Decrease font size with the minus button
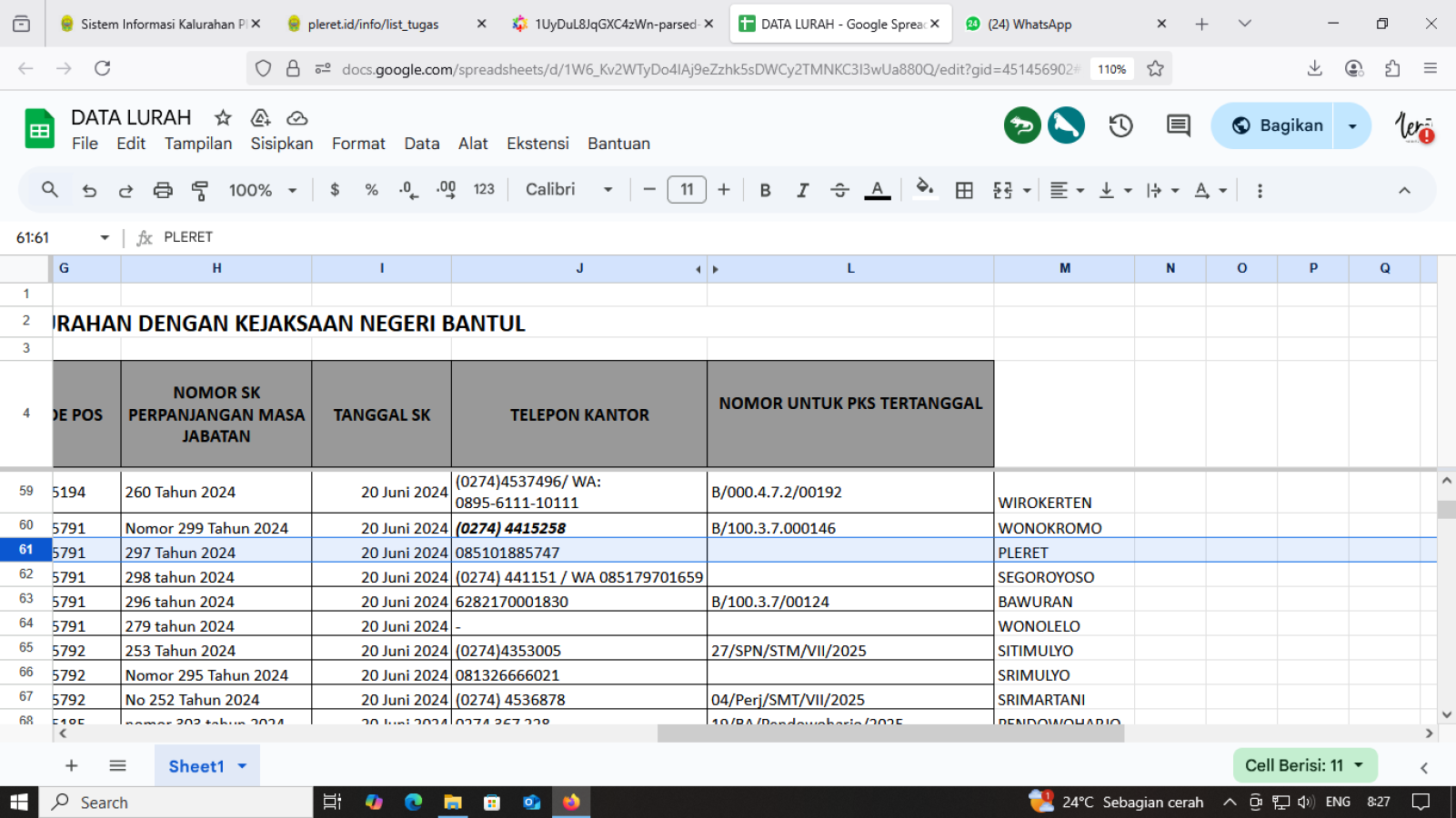Screen dimensions: 1456x818 tap(649, 190)
